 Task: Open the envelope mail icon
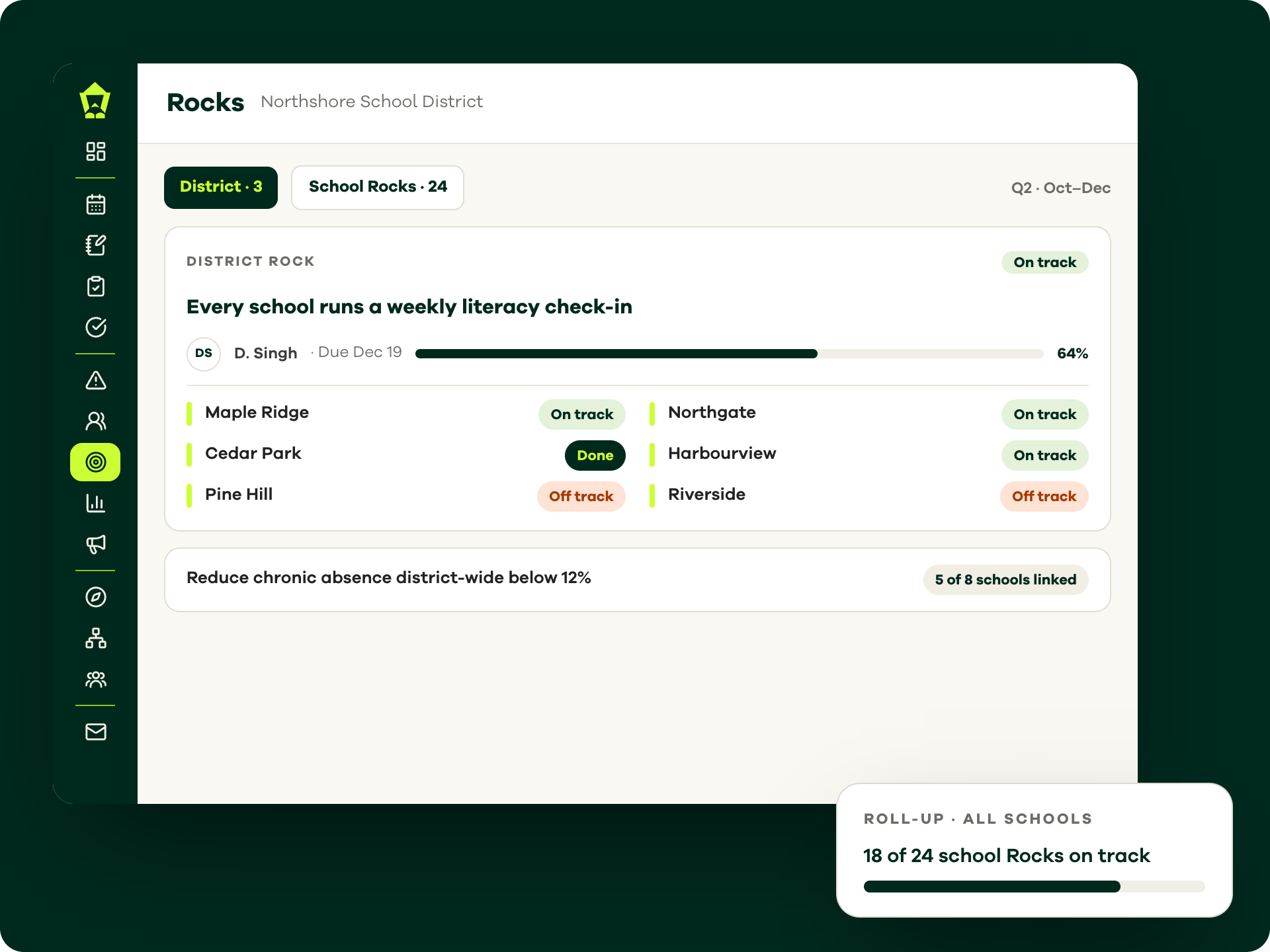click(96, 732)
